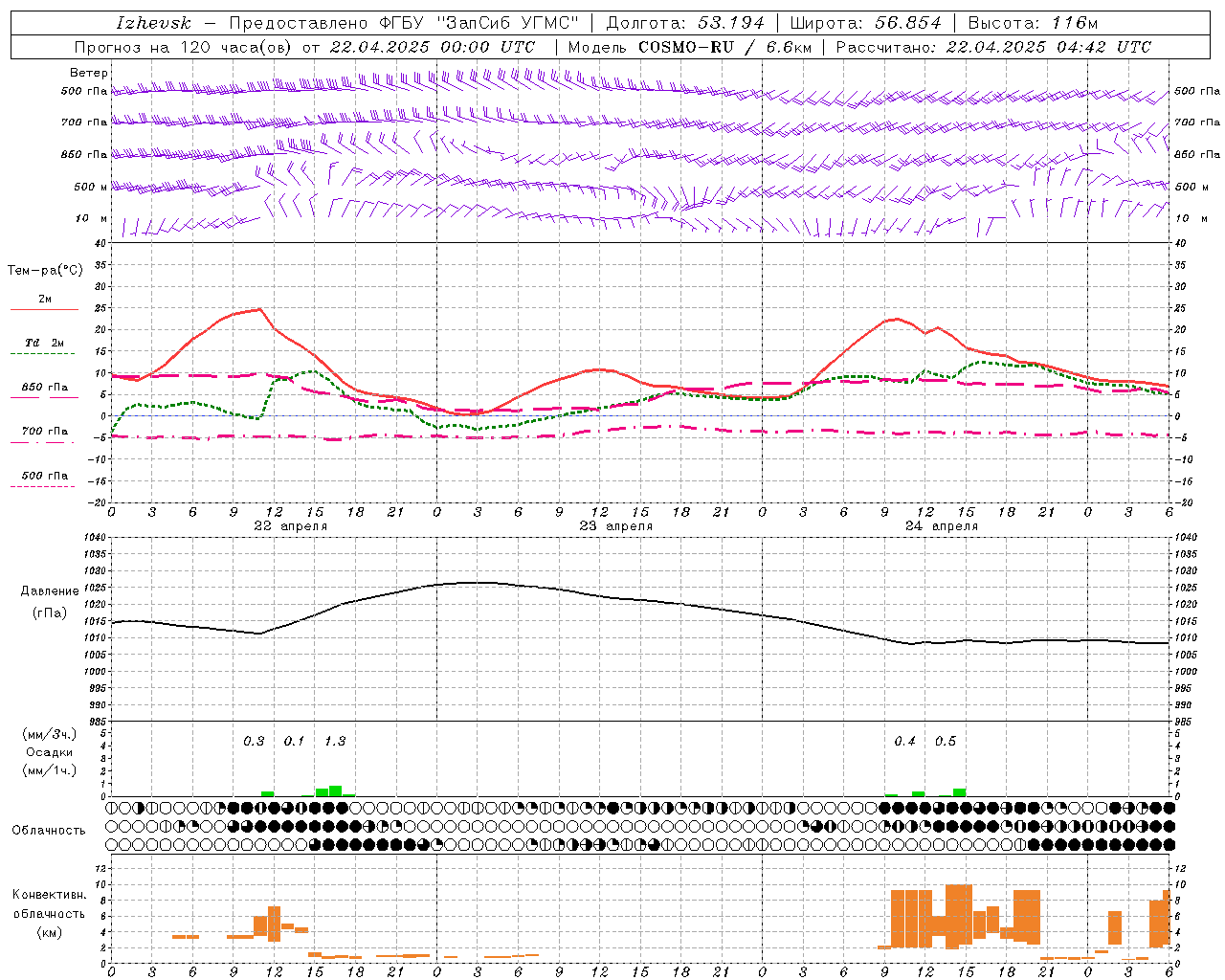
Task: Click the Izhevsk station title
Action: click(153, 23)
